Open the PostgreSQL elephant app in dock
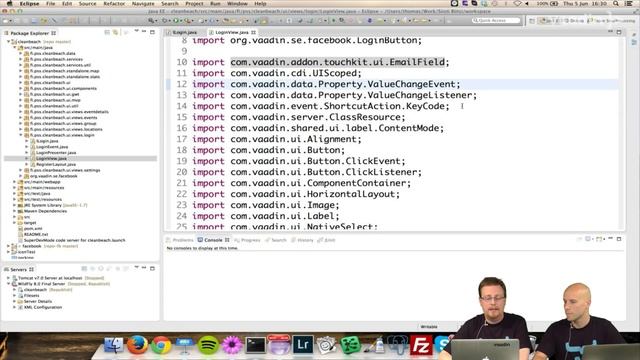640x360 pixels. click(398, 345)
